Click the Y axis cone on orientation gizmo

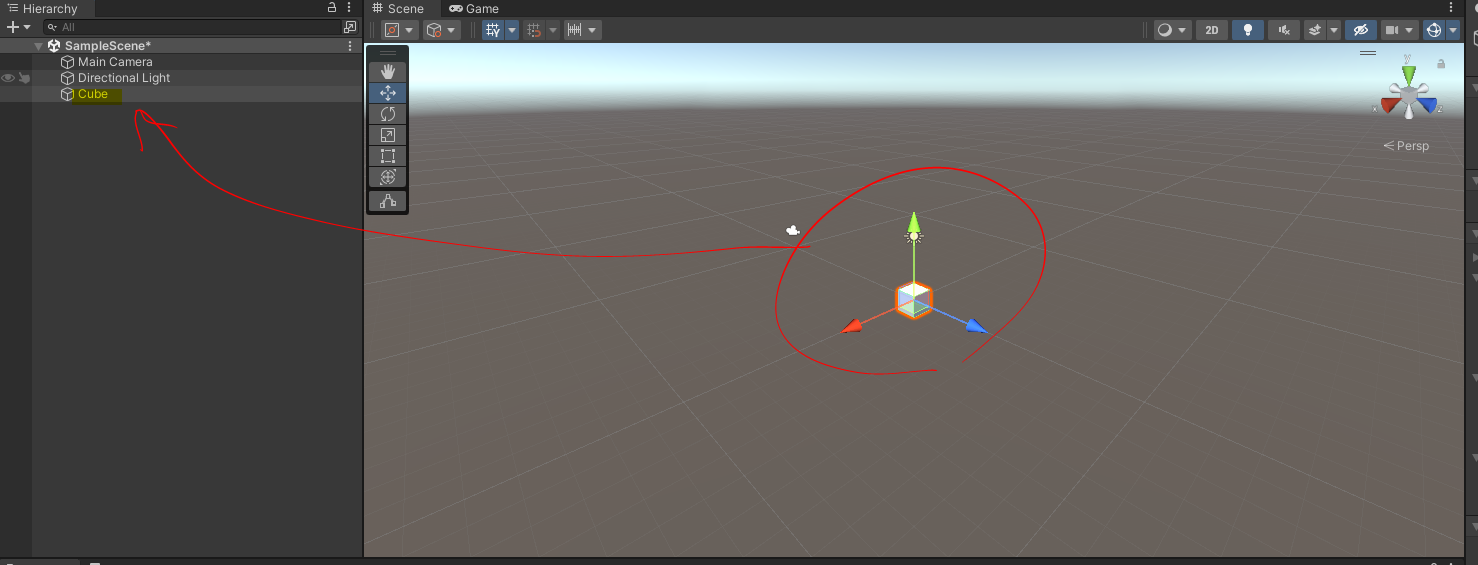click(x=1409, y=75)
